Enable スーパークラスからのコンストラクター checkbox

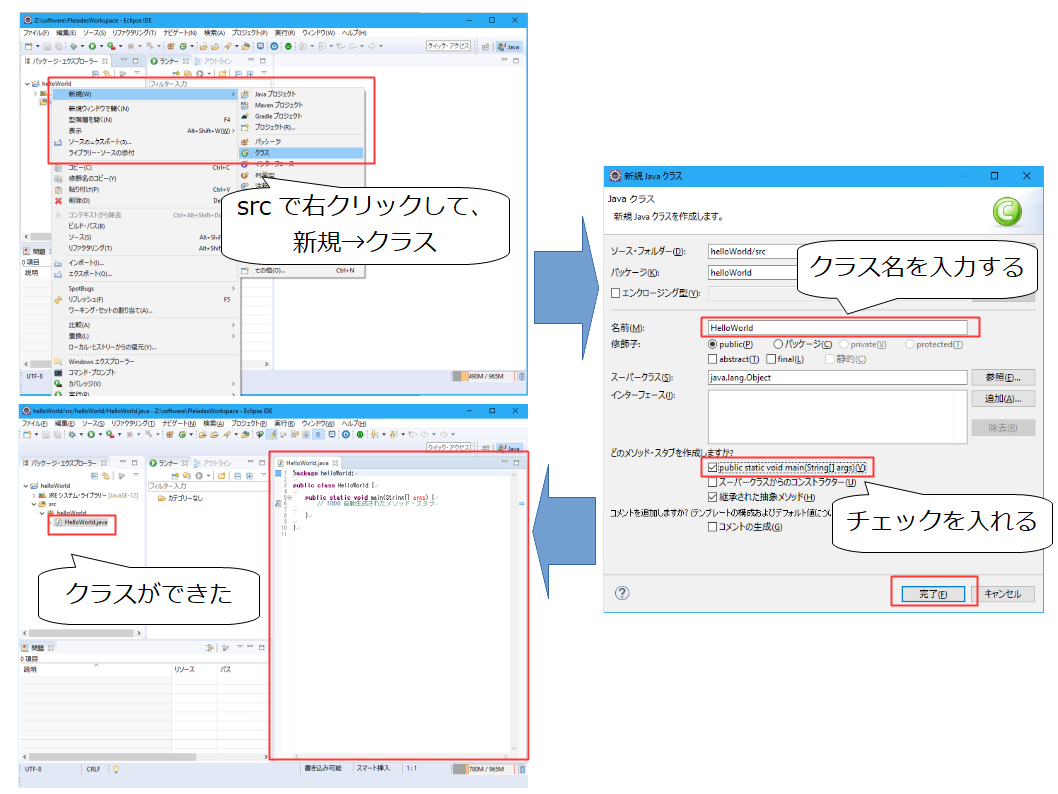[x=713, y=482]
